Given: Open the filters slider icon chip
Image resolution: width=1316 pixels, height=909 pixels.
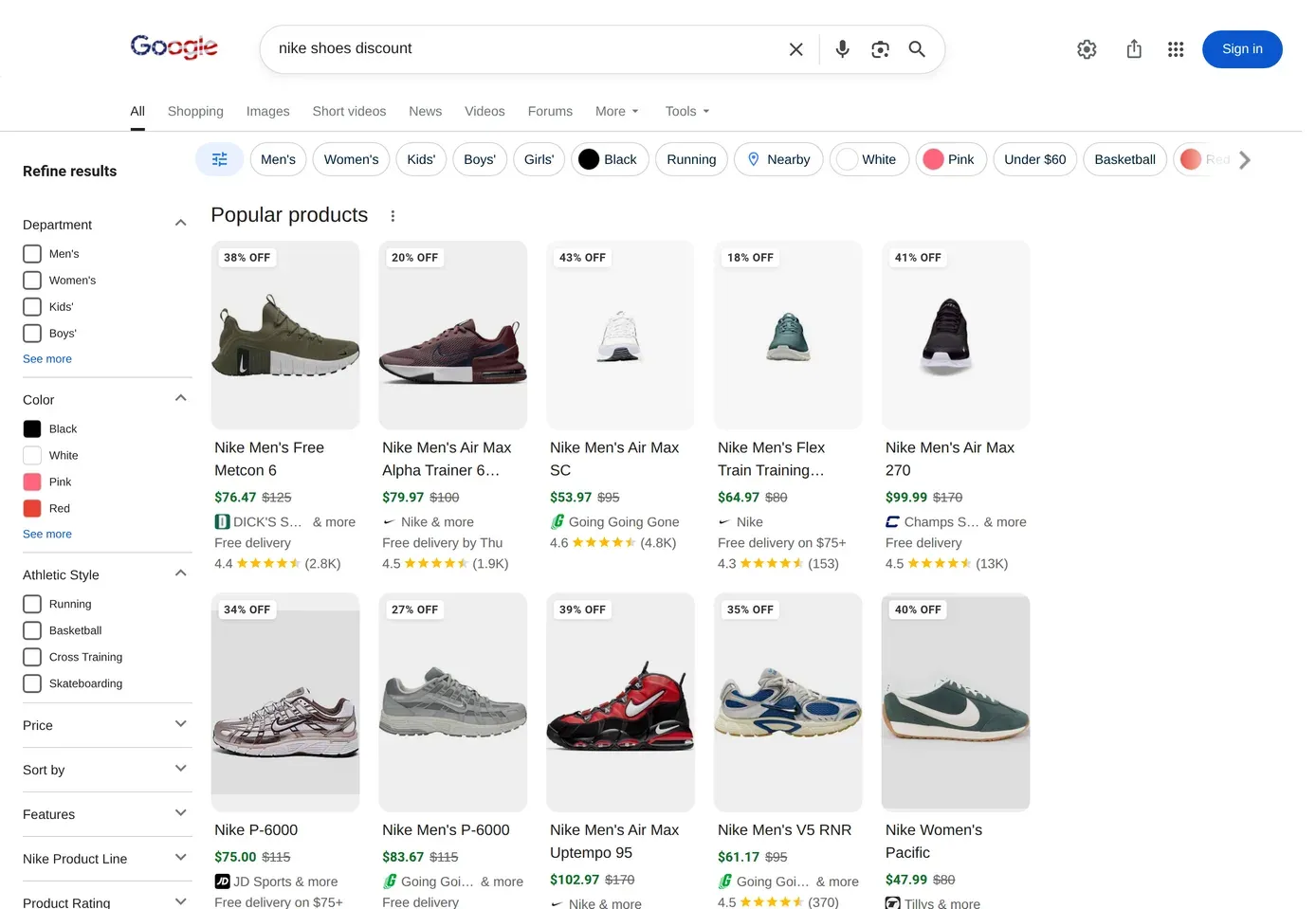Looking at the screenshot, I should click(219, 159).
